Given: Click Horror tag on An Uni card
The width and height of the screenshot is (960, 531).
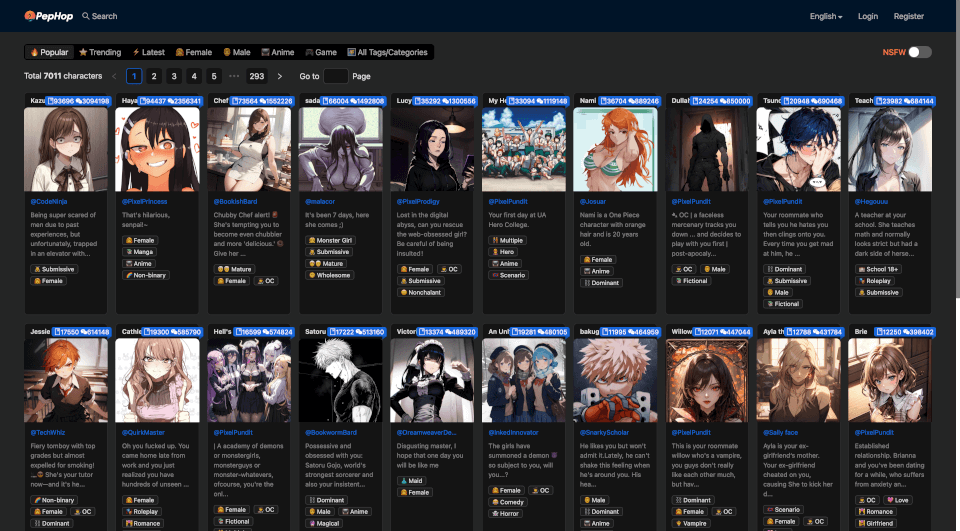Looking at the screenshot, I should [x=505, y=513].
